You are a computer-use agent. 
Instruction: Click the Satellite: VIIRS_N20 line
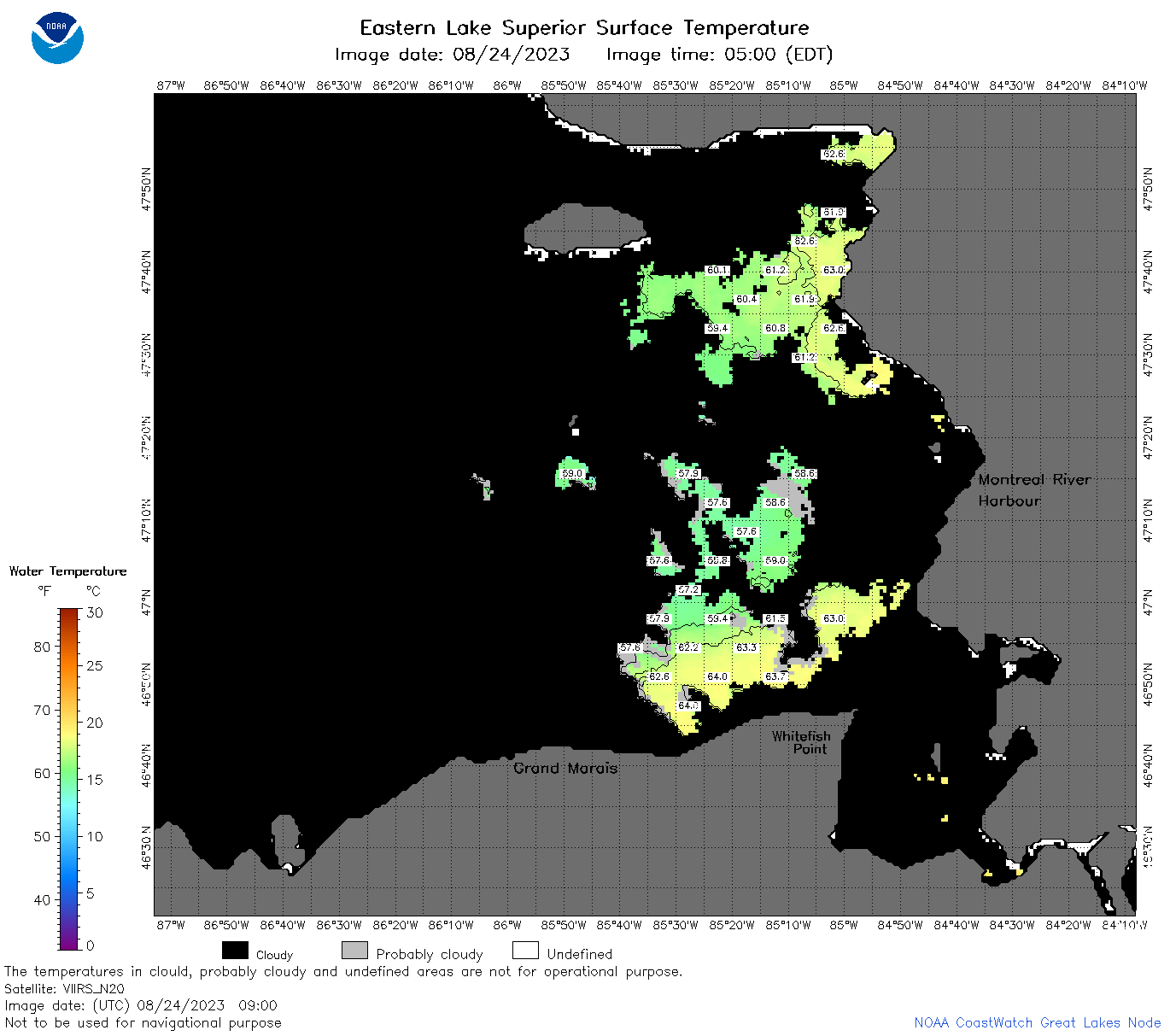pos(64,989)
